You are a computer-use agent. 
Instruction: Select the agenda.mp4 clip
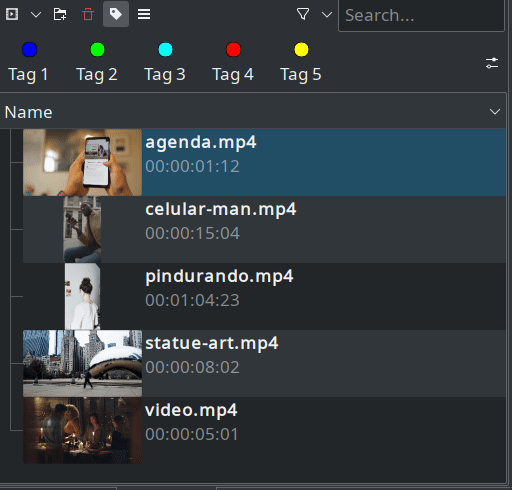coord(264,162)
